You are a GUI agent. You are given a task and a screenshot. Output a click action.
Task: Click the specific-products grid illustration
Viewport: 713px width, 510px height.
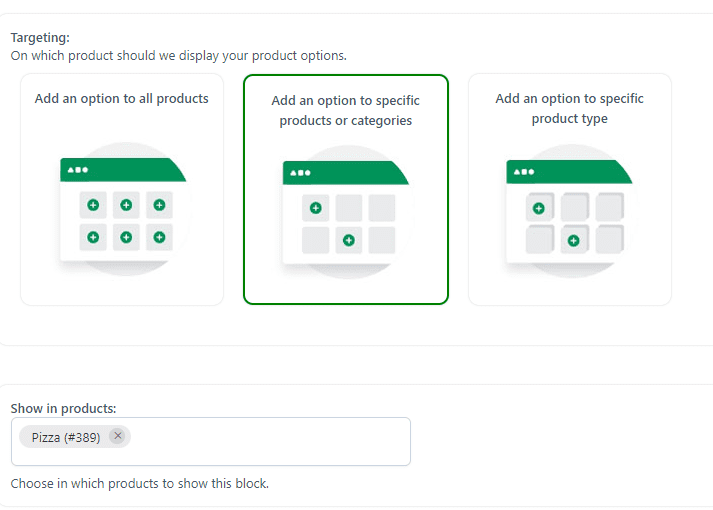click(x=346, y=212)
